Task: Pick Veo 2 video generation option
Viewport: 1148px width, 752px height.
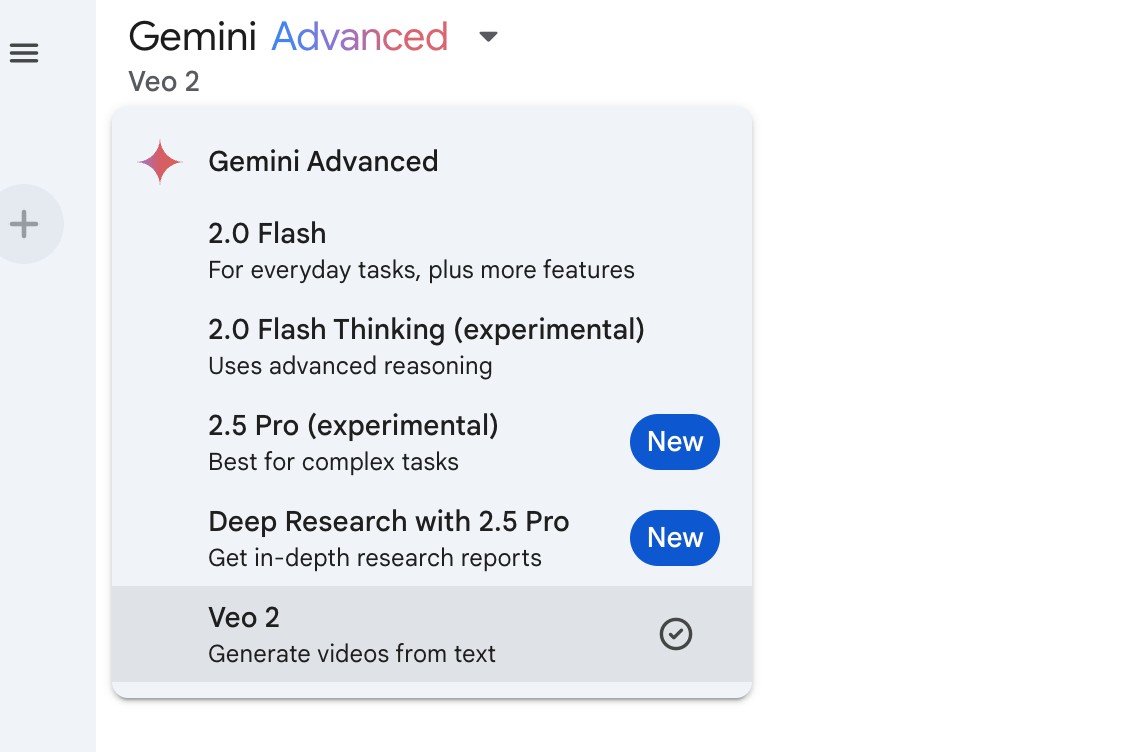Action: (x=432, y=634)
